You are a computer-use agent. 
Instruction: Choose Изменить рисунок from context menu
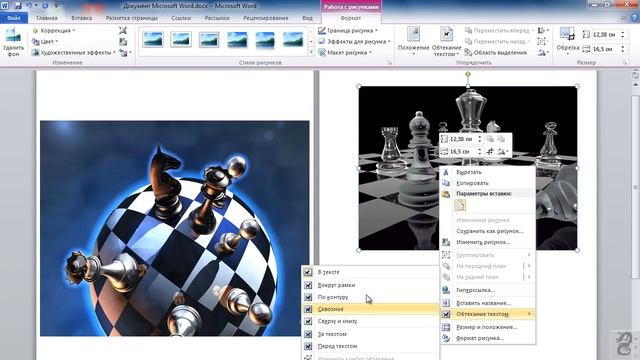pos(488,242)
